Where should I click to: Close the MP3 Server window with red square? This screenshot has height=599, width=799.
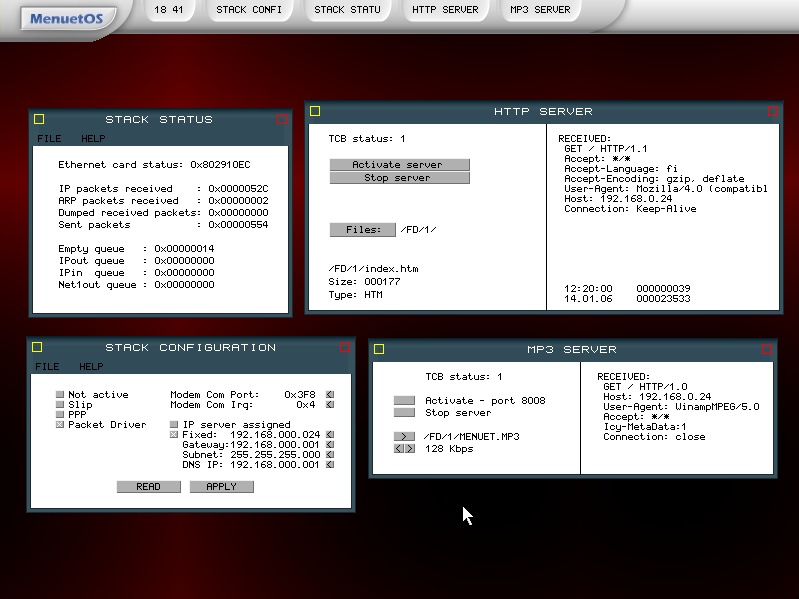(767, 349)
